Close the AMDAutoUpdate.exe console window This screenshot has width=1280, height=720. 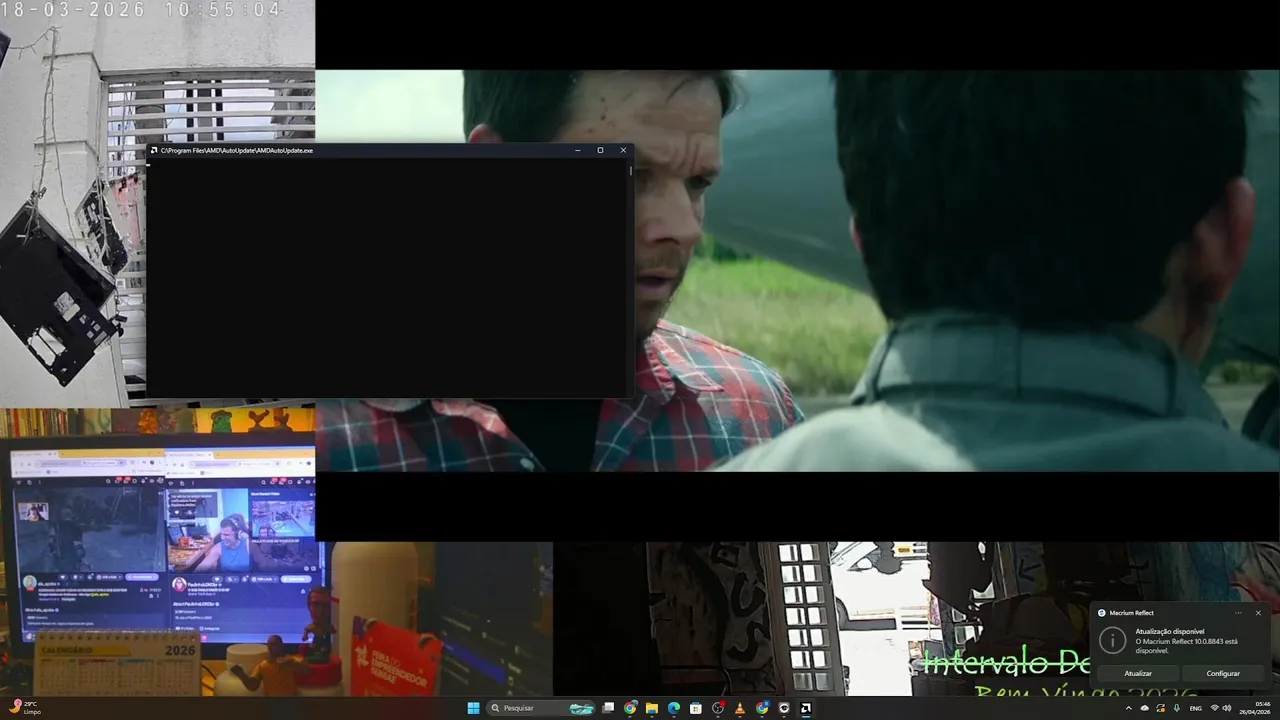[623, 150]
